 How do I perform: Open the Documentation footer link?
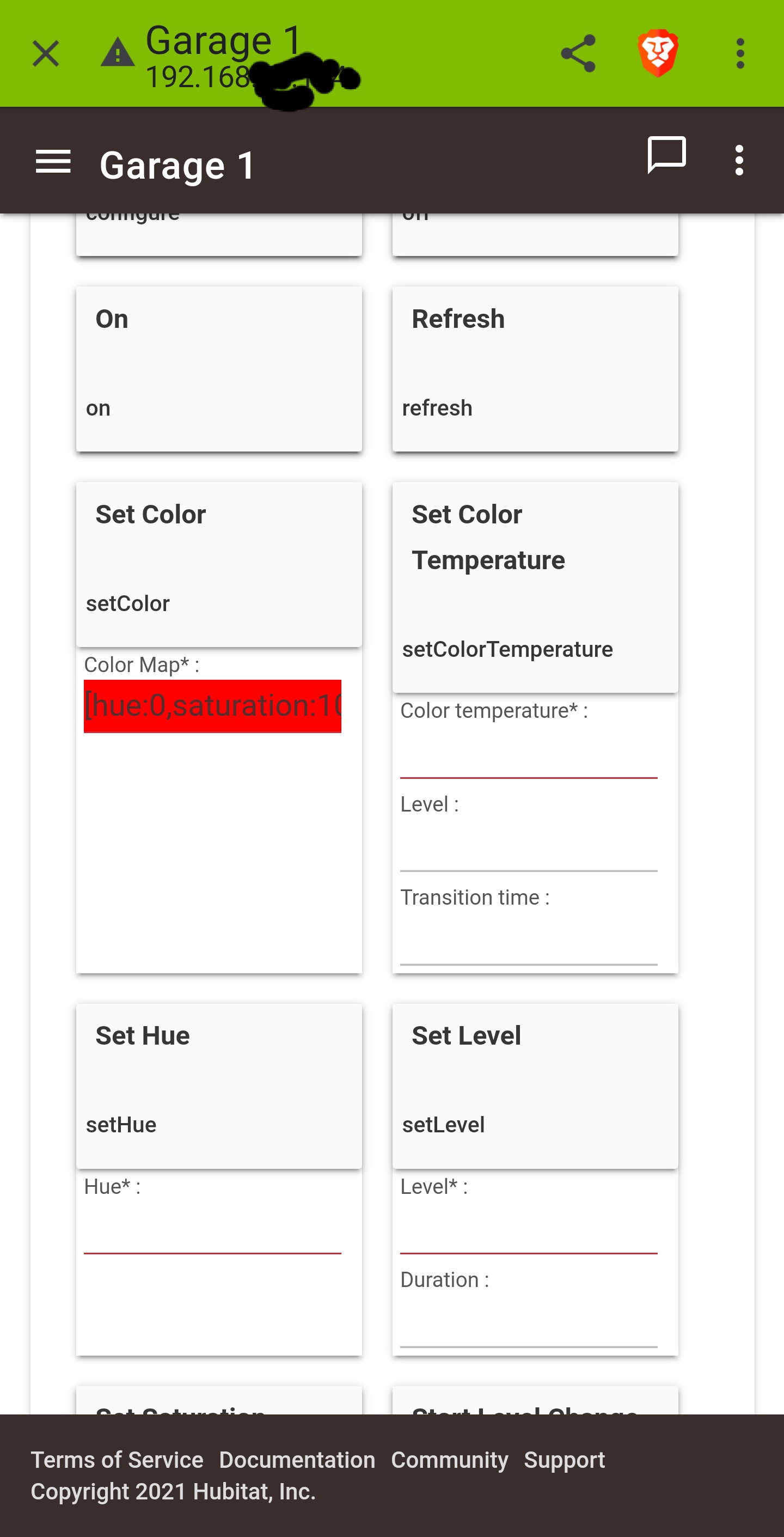297,1460
